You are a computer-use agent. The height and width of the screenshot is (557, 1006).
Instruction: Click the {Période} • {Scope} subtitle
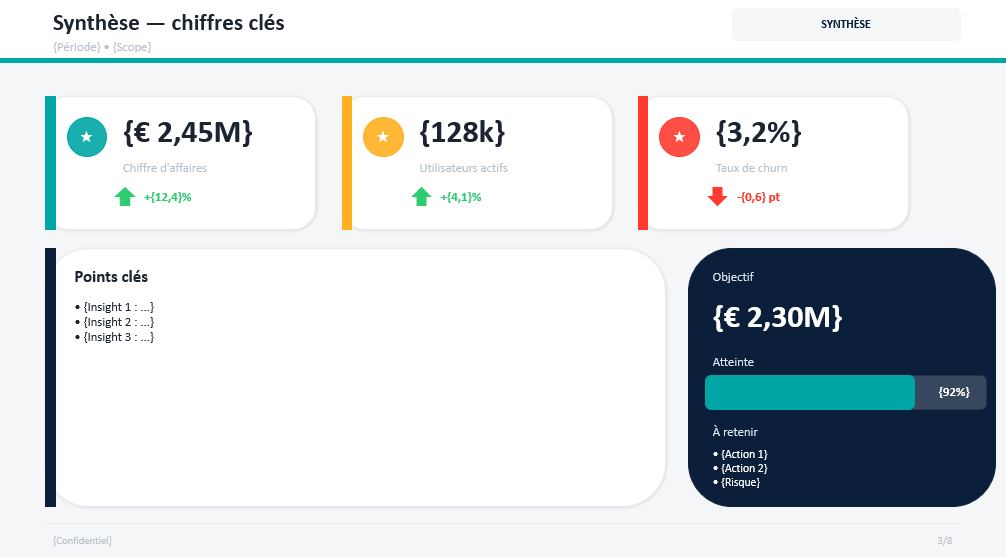102,47
